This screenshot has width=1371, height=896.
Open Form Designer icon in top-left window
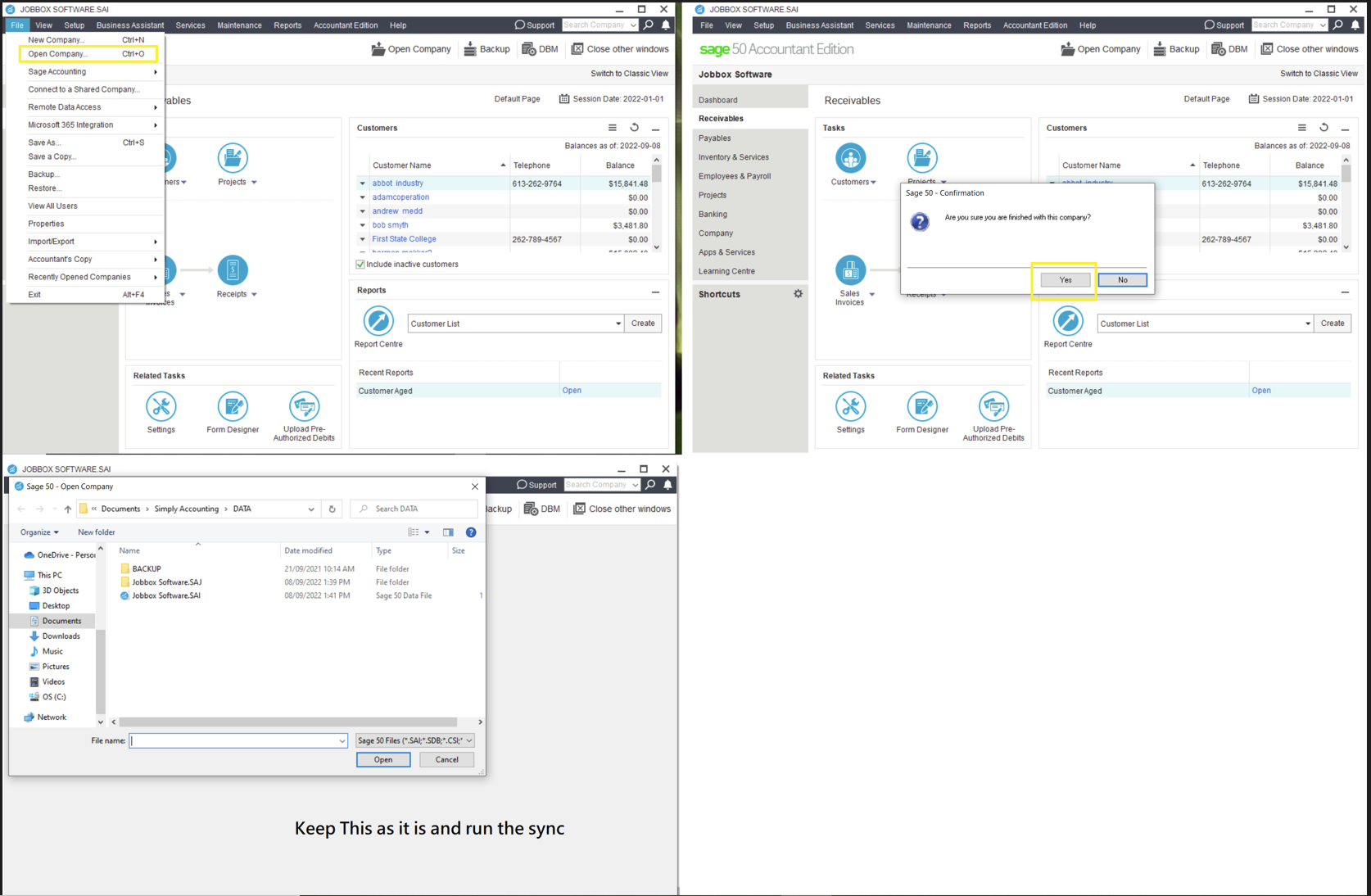point(233,406)
